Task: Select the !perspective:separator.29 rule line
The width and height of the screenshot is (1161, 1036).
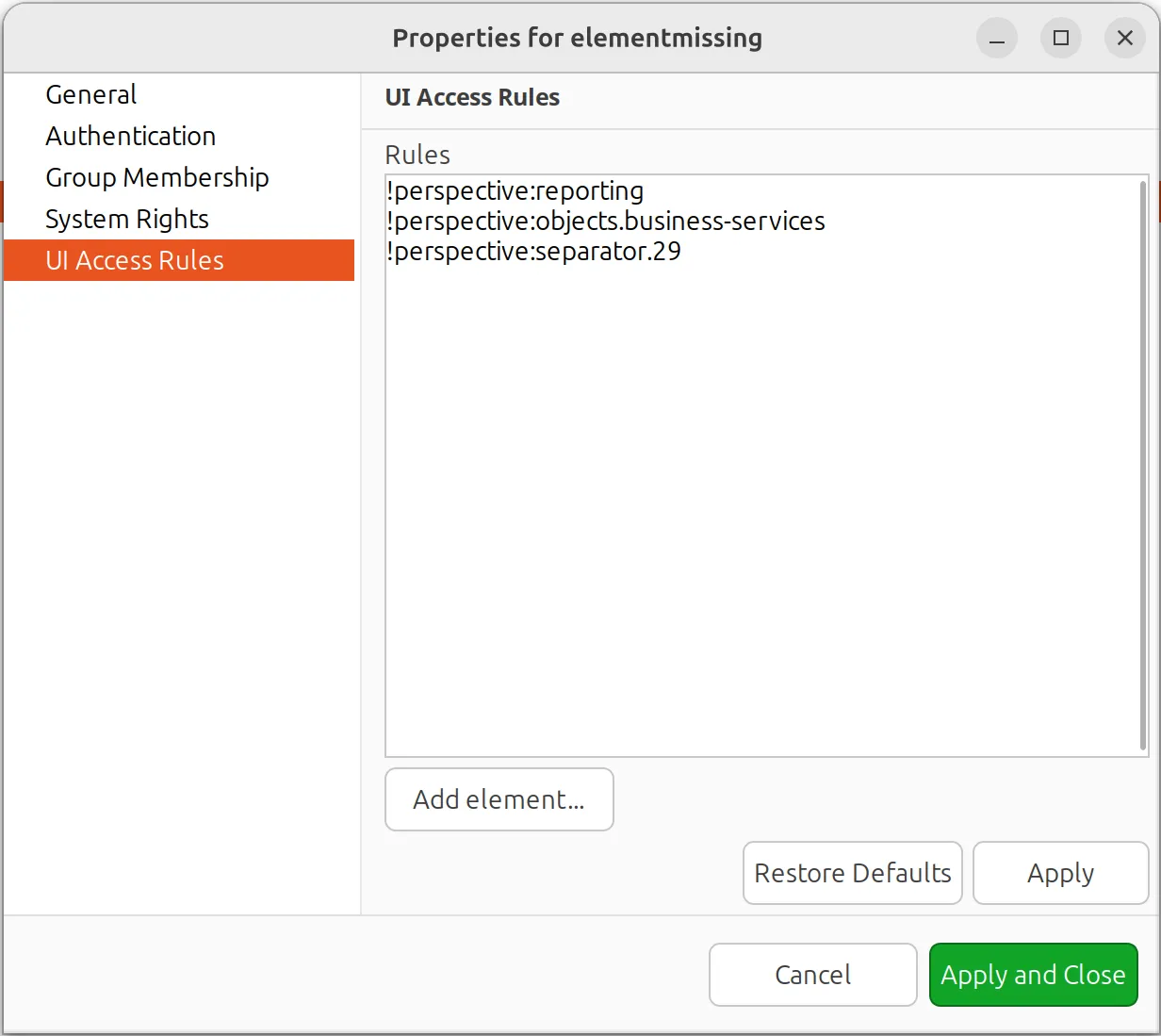Action: pos(534,251)
